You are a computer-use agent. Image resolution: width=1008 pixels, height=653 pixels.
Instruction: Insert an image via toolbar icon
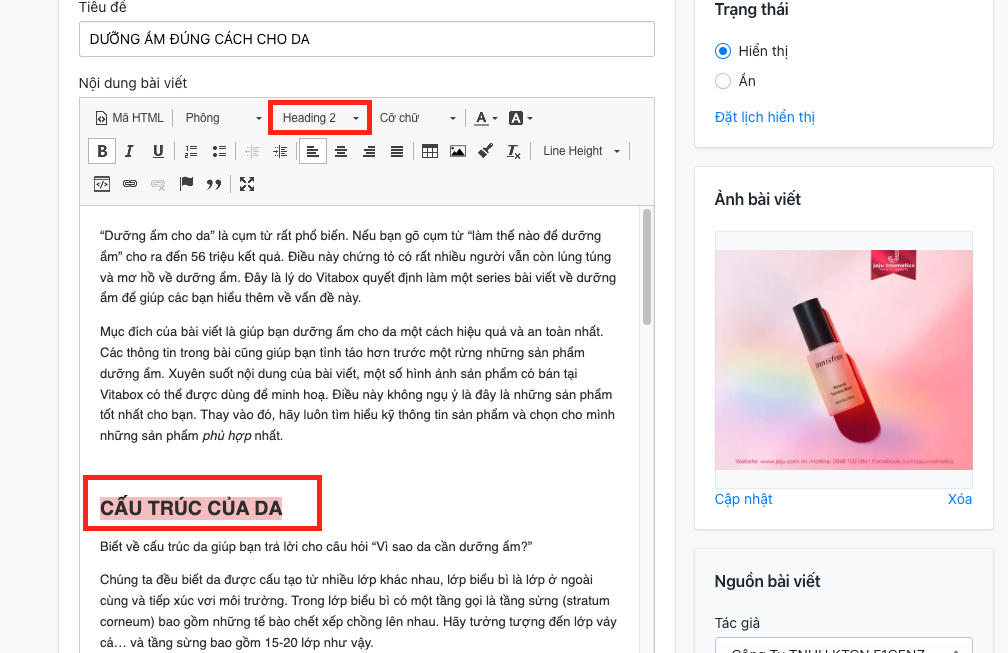click(458, 151)
